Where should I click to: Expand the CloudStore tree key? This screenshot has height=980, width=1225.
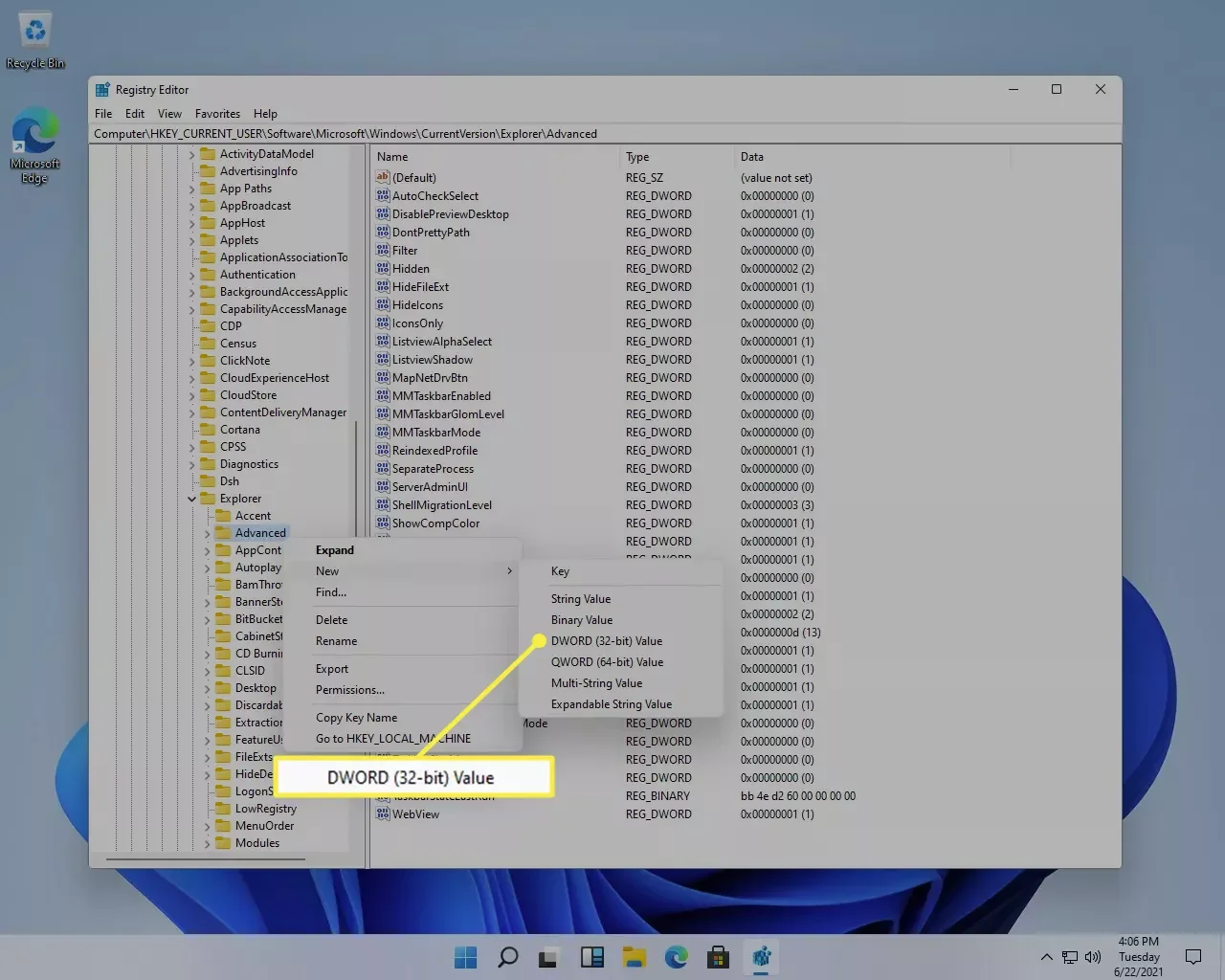click(x=192, y=395)
